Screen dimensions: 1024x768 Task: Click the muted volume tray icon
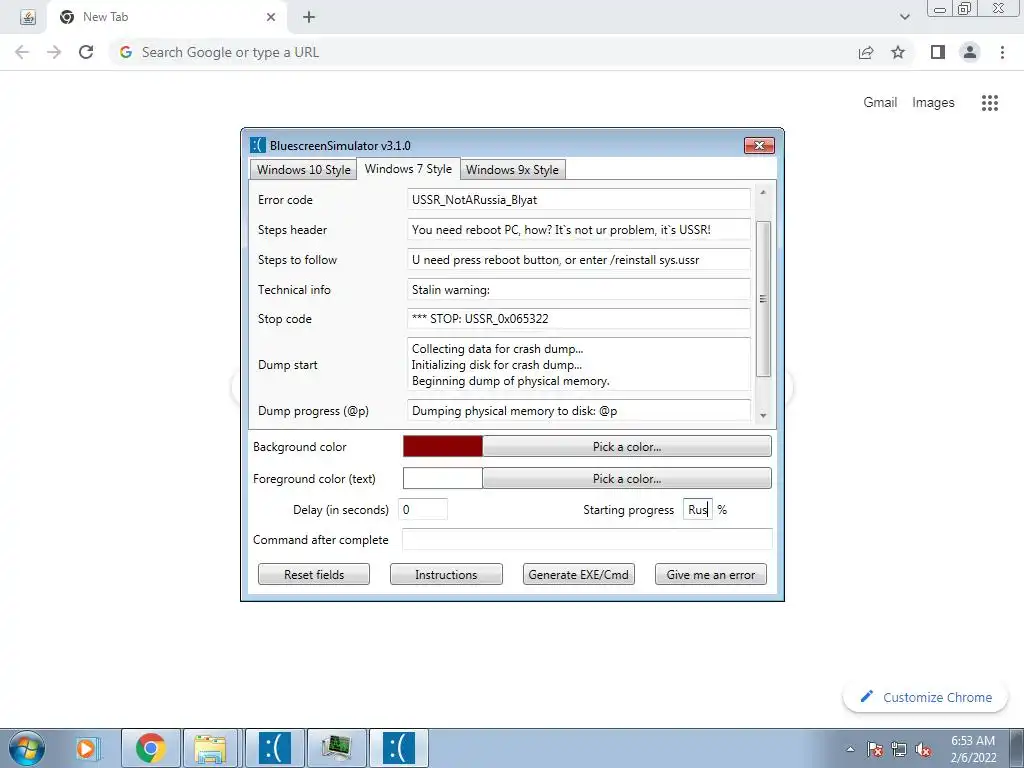point(923,749)
